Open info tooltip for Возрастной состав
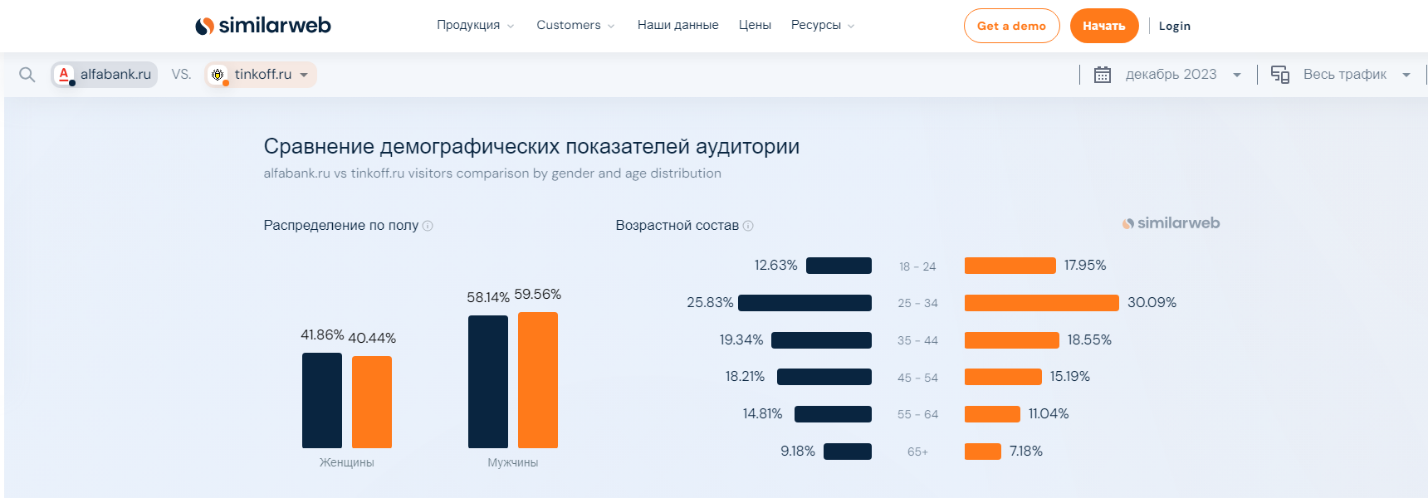Screen dimensions: 1428x498 coord(748,226)
